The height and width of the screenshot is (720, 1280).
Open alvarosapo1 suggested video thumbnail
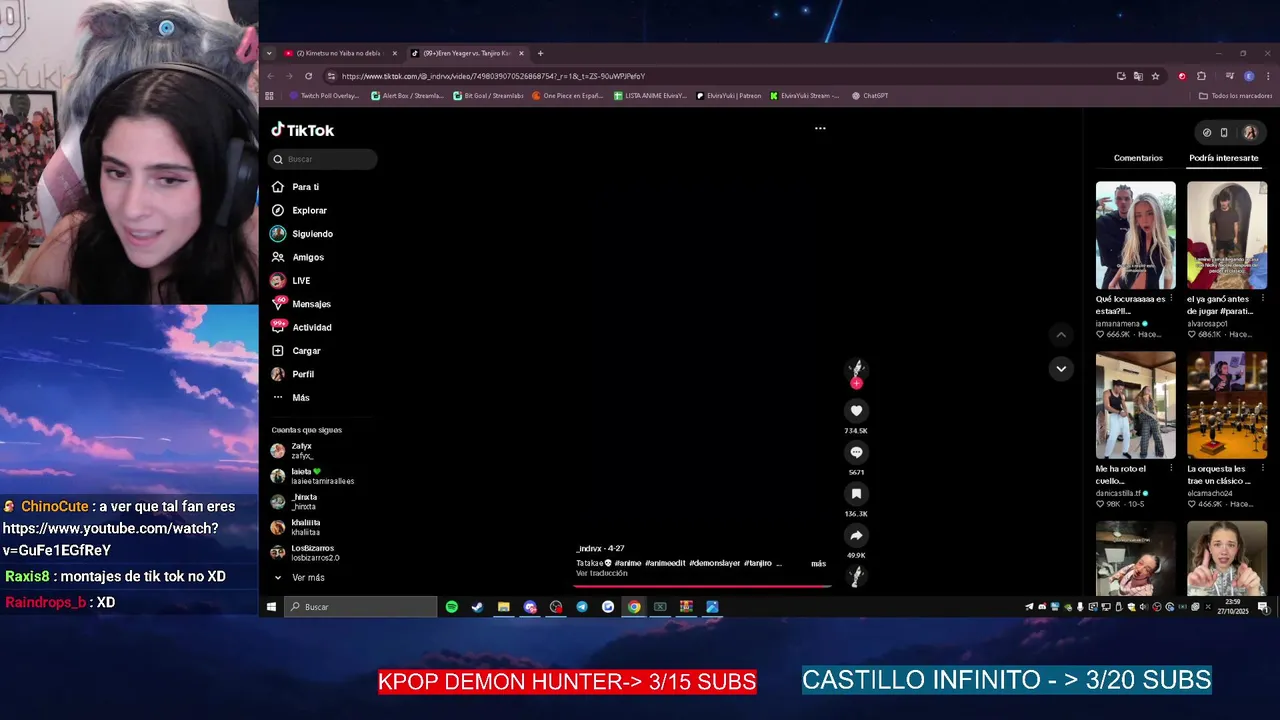(1227, 235)
